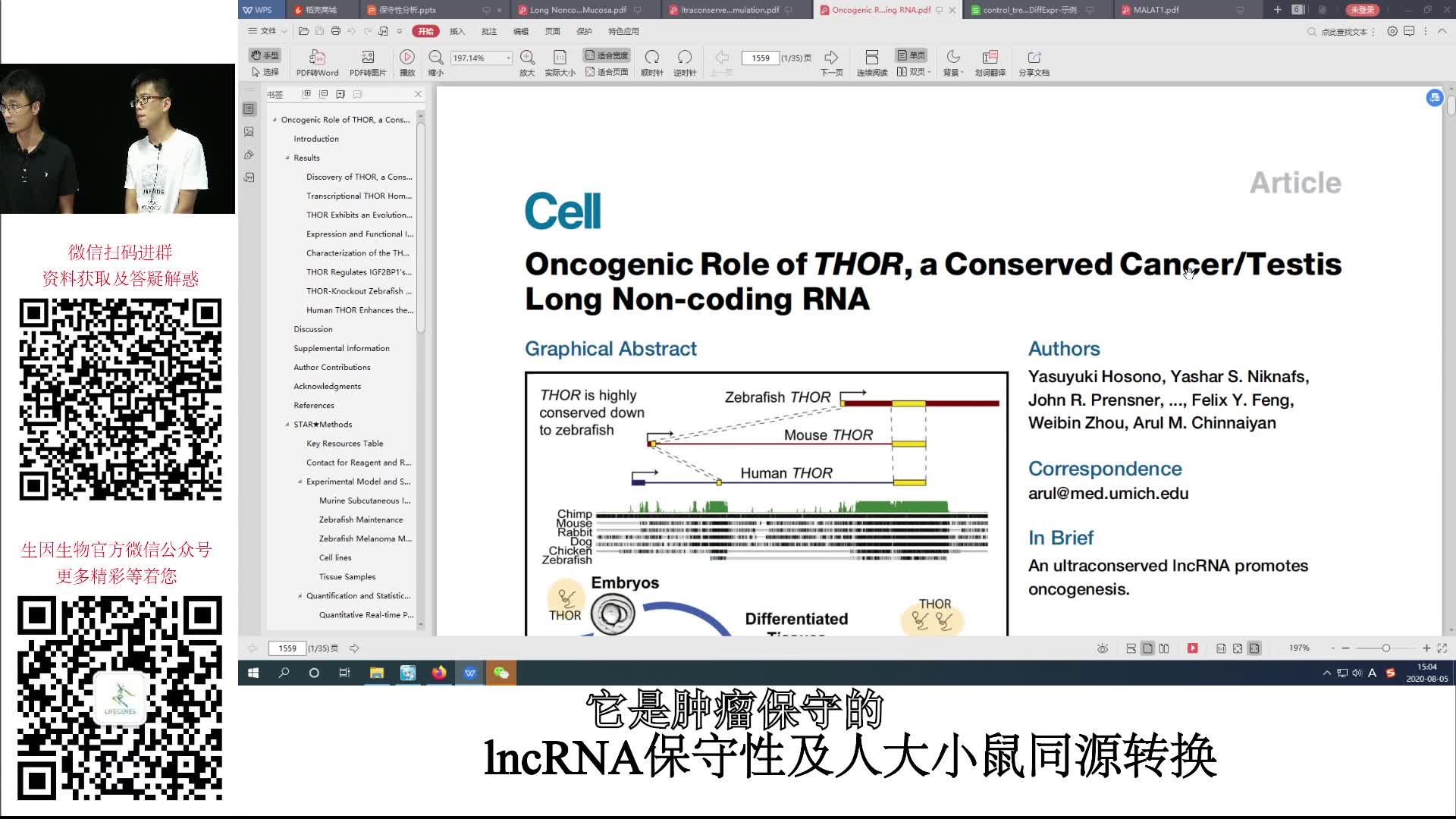
Task: Jump to Key Resources Table bookmark
Action: click(x=345, y=444)
